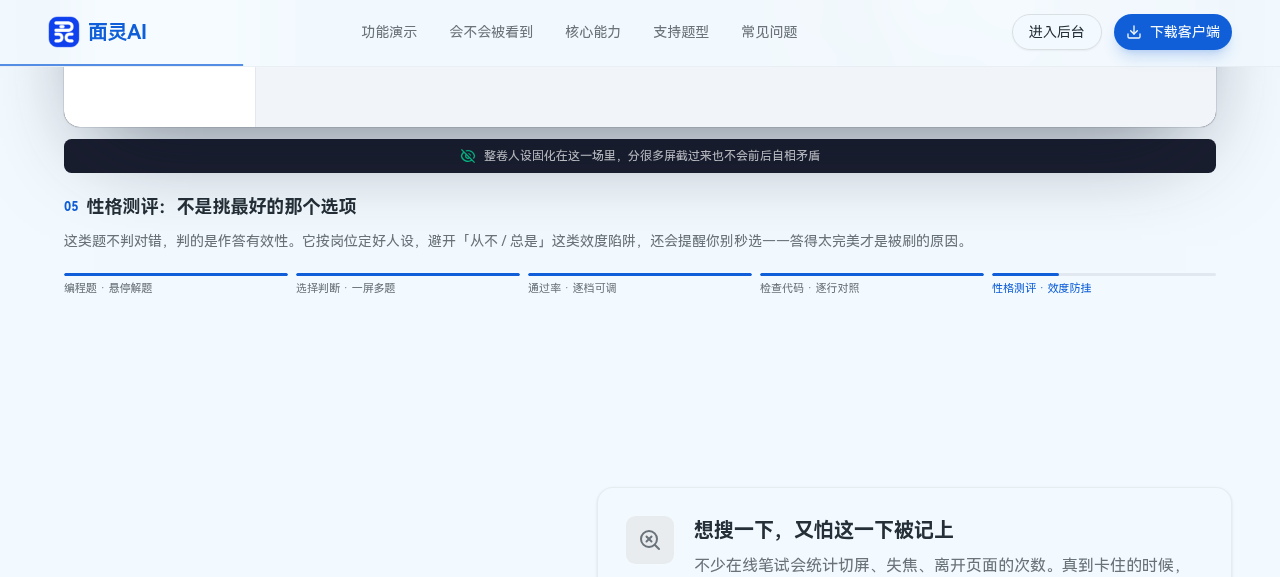Click the progress bar above 选择判断
The image size is (1280, 577).
[408, 274]
